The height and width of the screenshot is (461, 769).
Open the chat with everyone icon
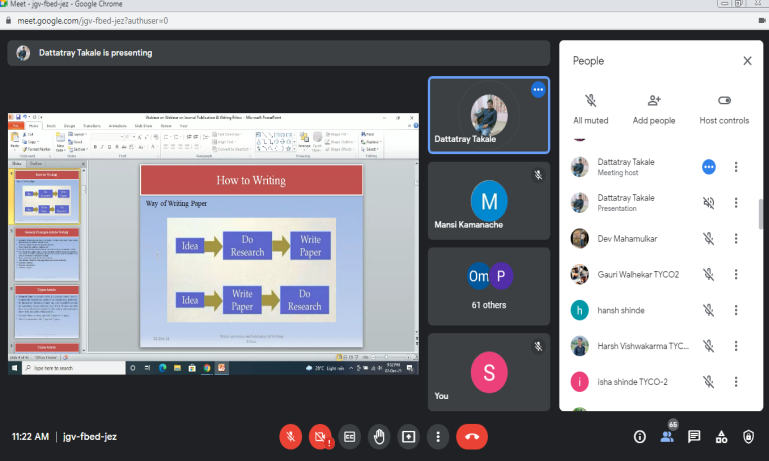click(x=694, y=436)
